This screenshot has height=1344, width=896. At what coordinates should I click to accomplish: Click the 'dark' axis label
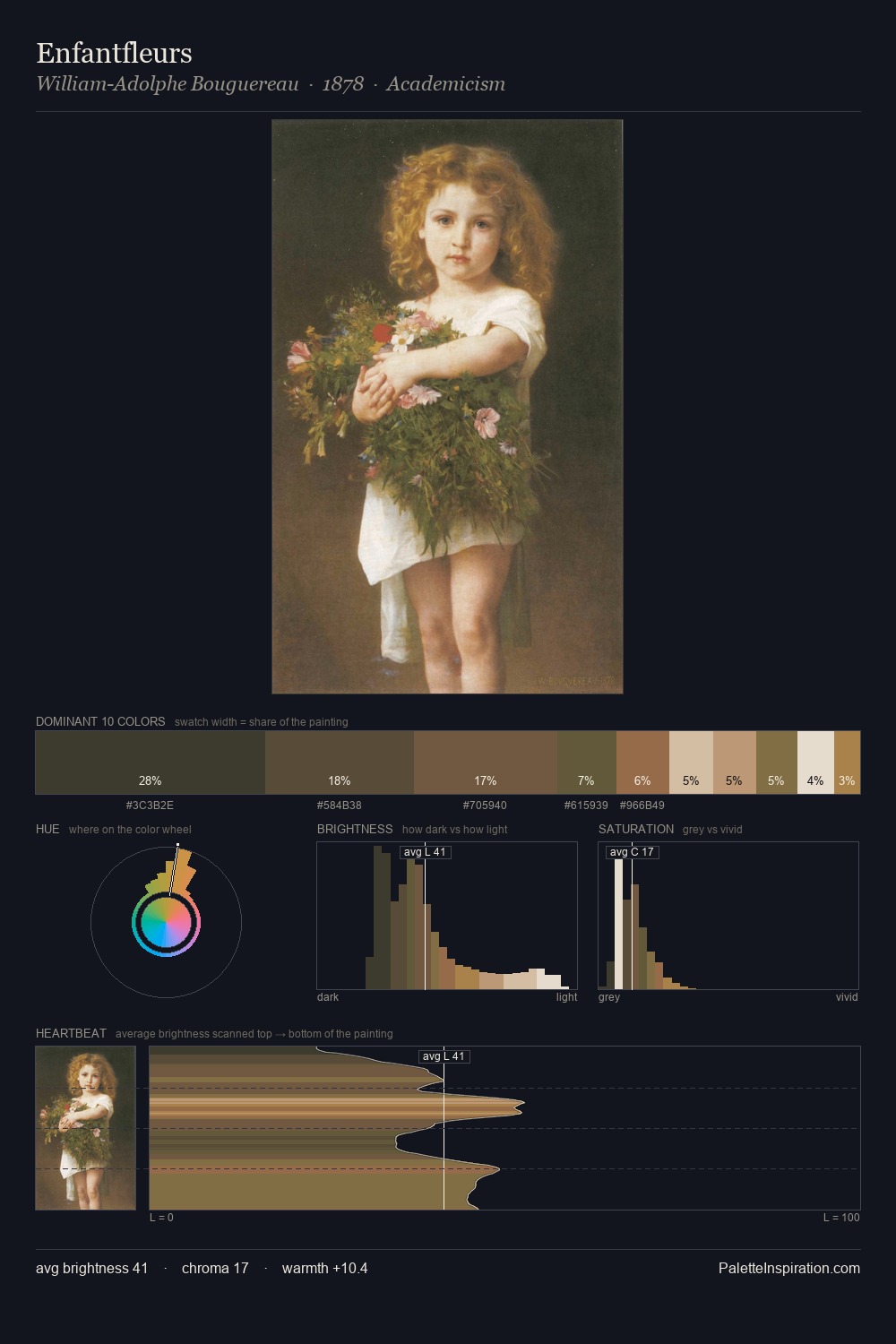tap(328, 997)
